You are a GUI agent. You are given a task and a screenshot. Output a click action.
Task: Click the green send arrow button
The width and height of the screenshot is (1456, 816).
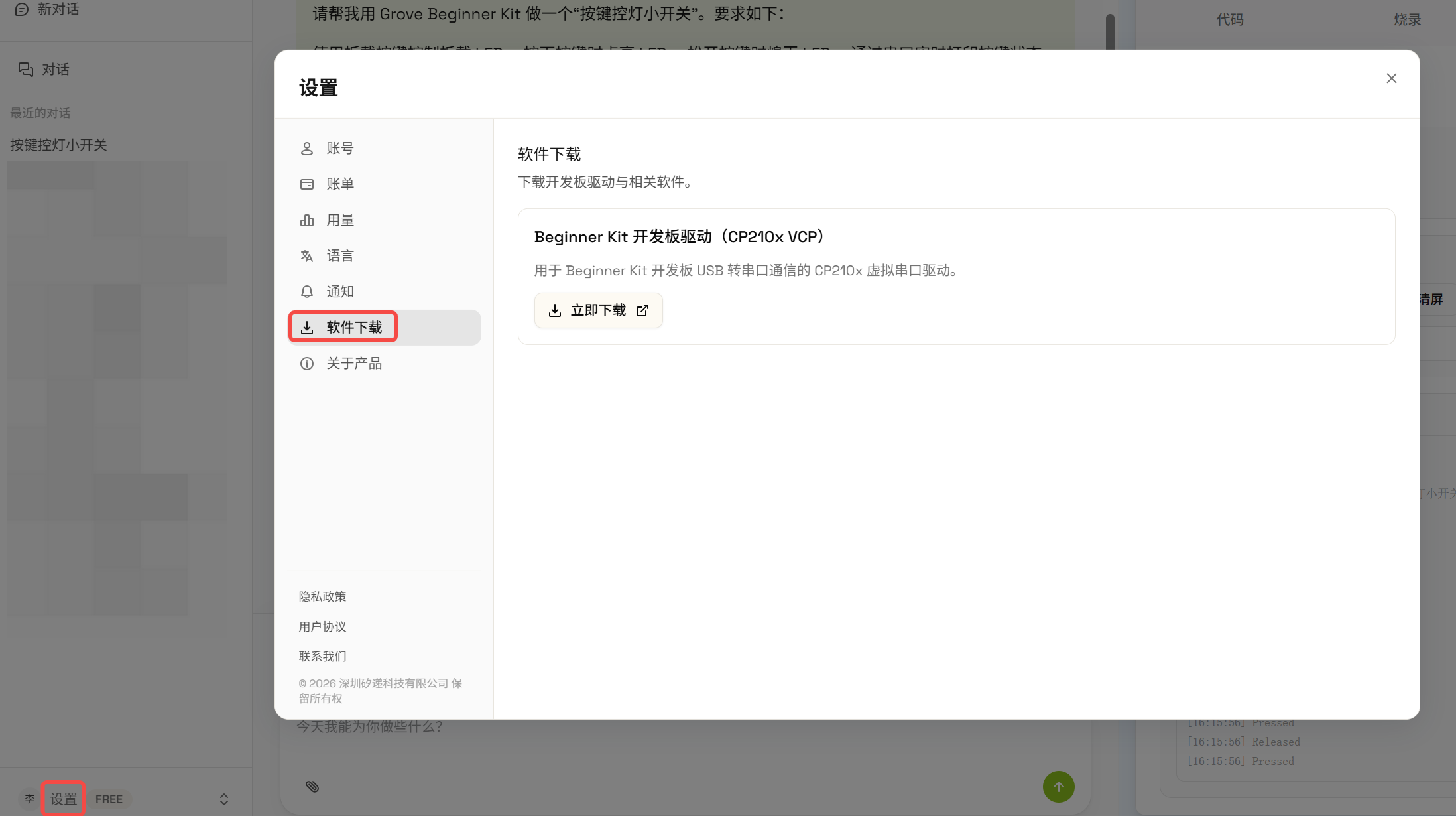[1059, 787]
